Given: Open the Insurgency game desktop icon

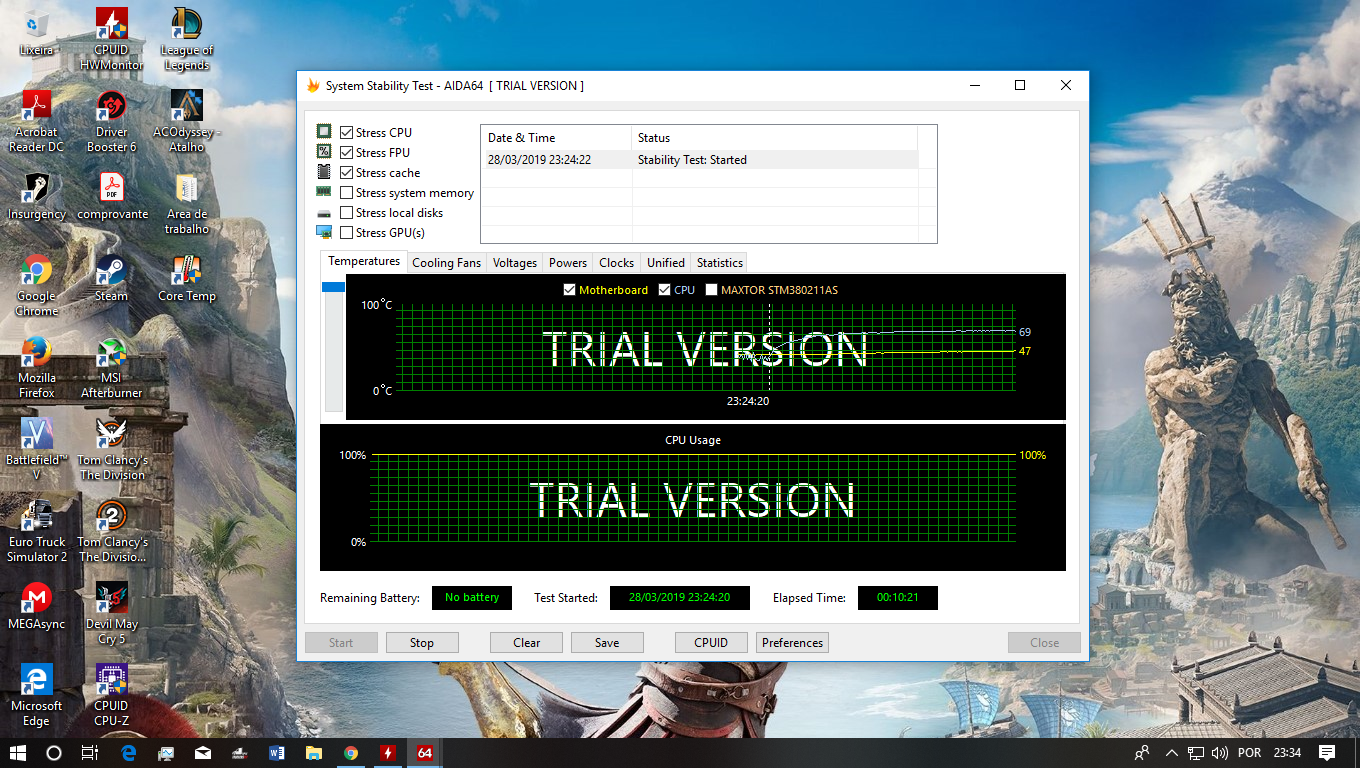Looking at the screenshot, I should click(36, 196).
